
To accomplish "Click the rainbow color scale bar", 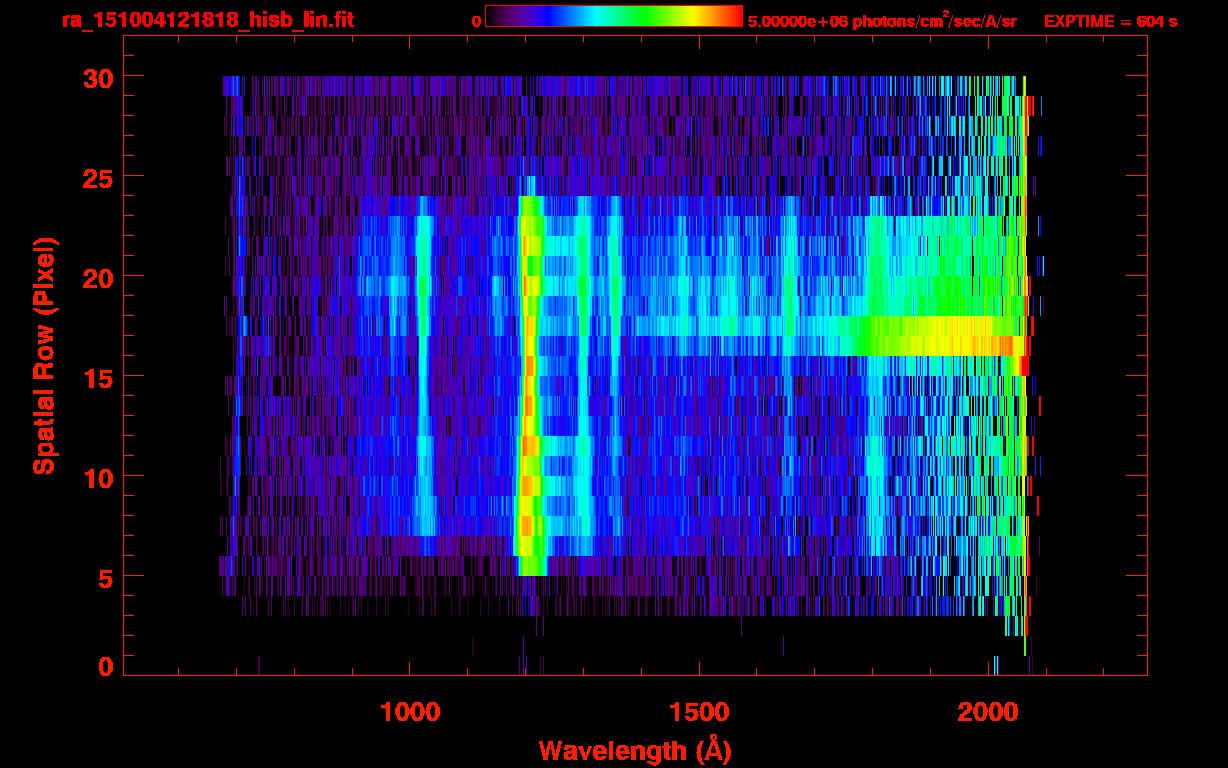I will pyautogui.click(x=613, y=16).
